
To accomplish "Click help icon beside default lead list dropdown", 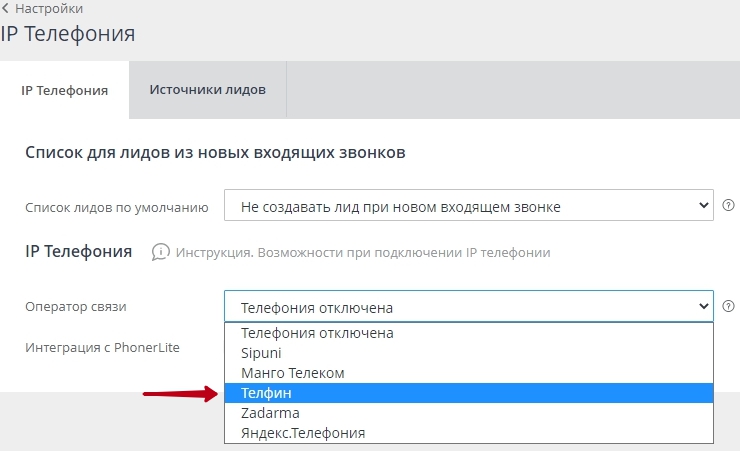I will [729, 206].
